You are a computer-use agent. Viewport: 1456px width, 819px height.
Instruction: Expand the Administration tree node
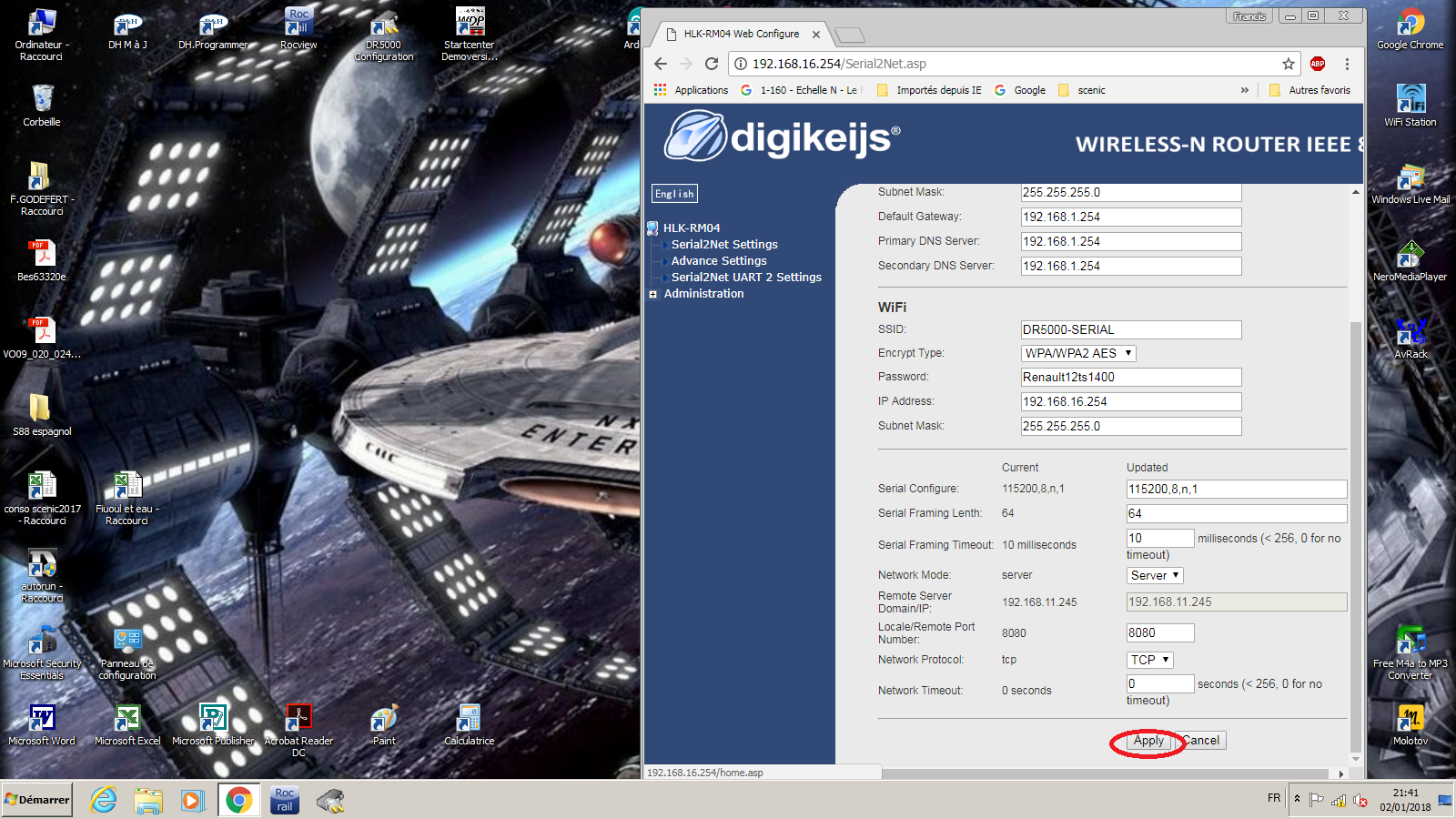[652, 294]
